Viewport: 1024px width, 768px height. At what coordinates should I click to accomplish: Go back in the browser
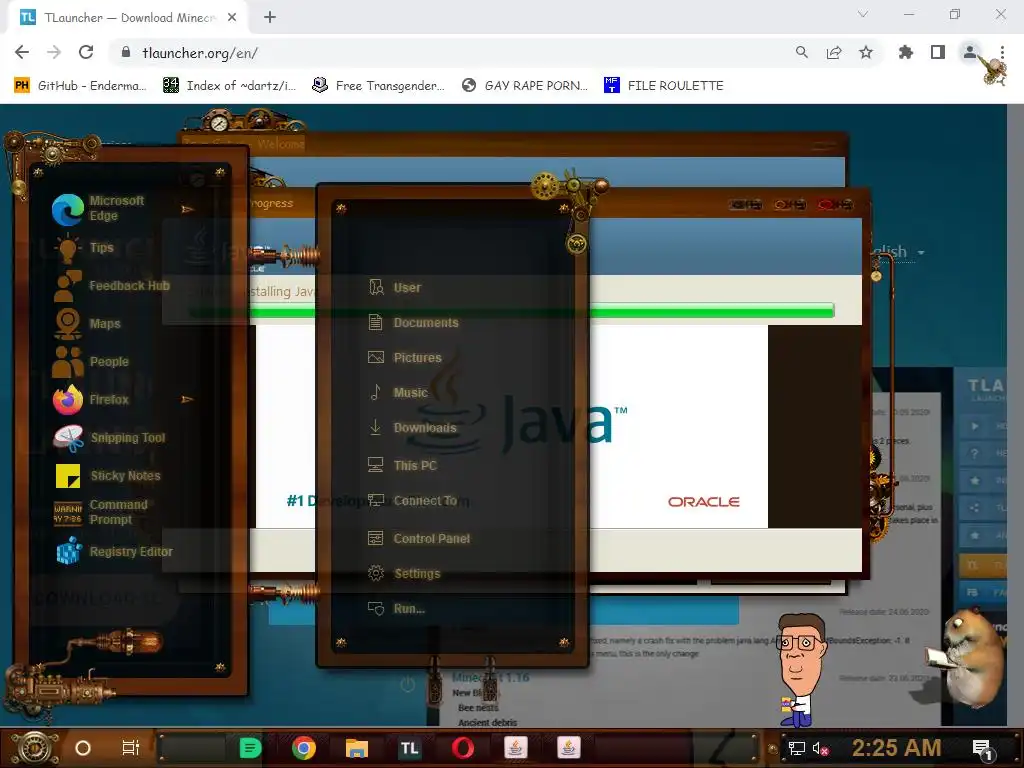22,52
